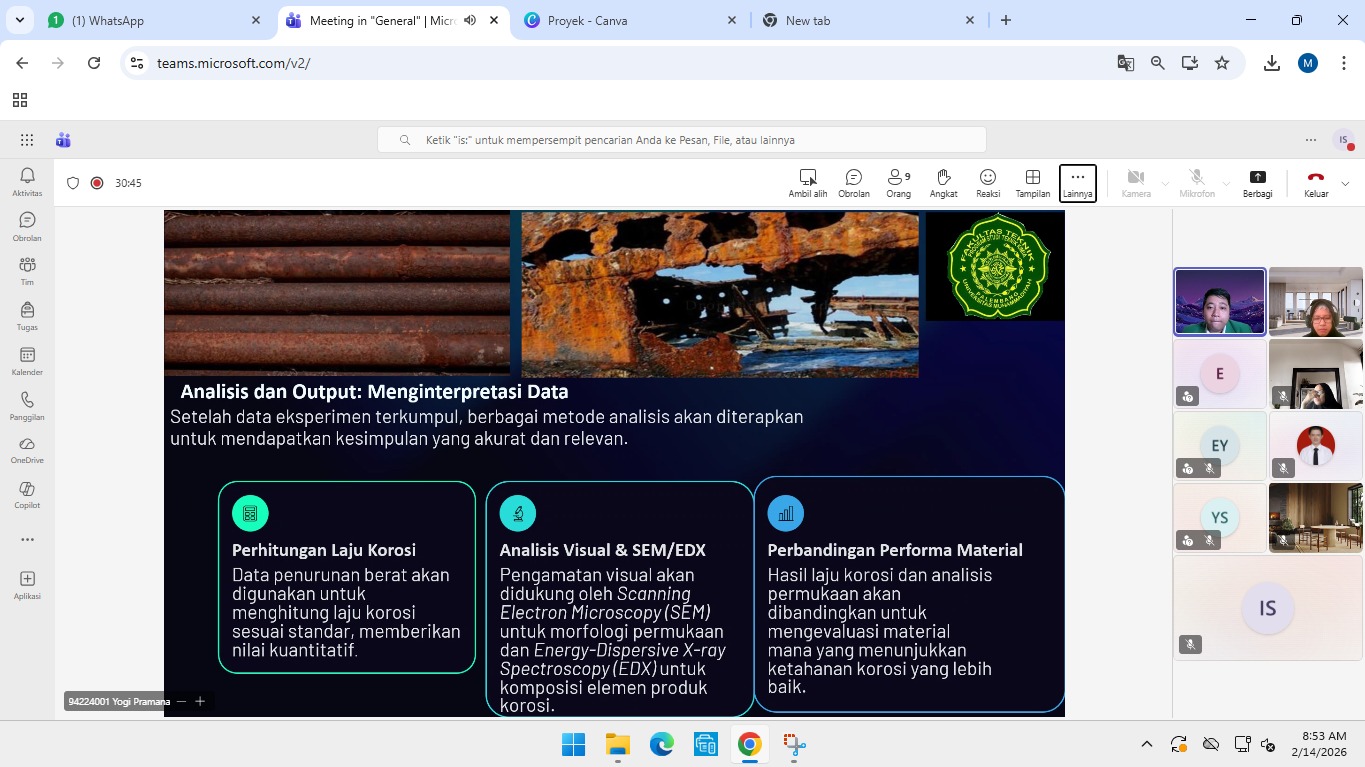The height and width of the screenshot is (767, 1365).
Task: Raise hand with the Angkat button
Action: (943, 182)
